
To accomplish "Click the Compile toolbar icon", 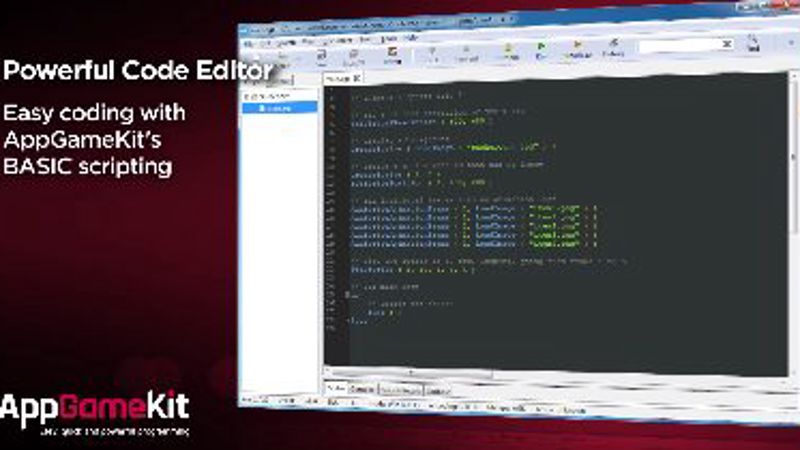I will tap(508, 52).
